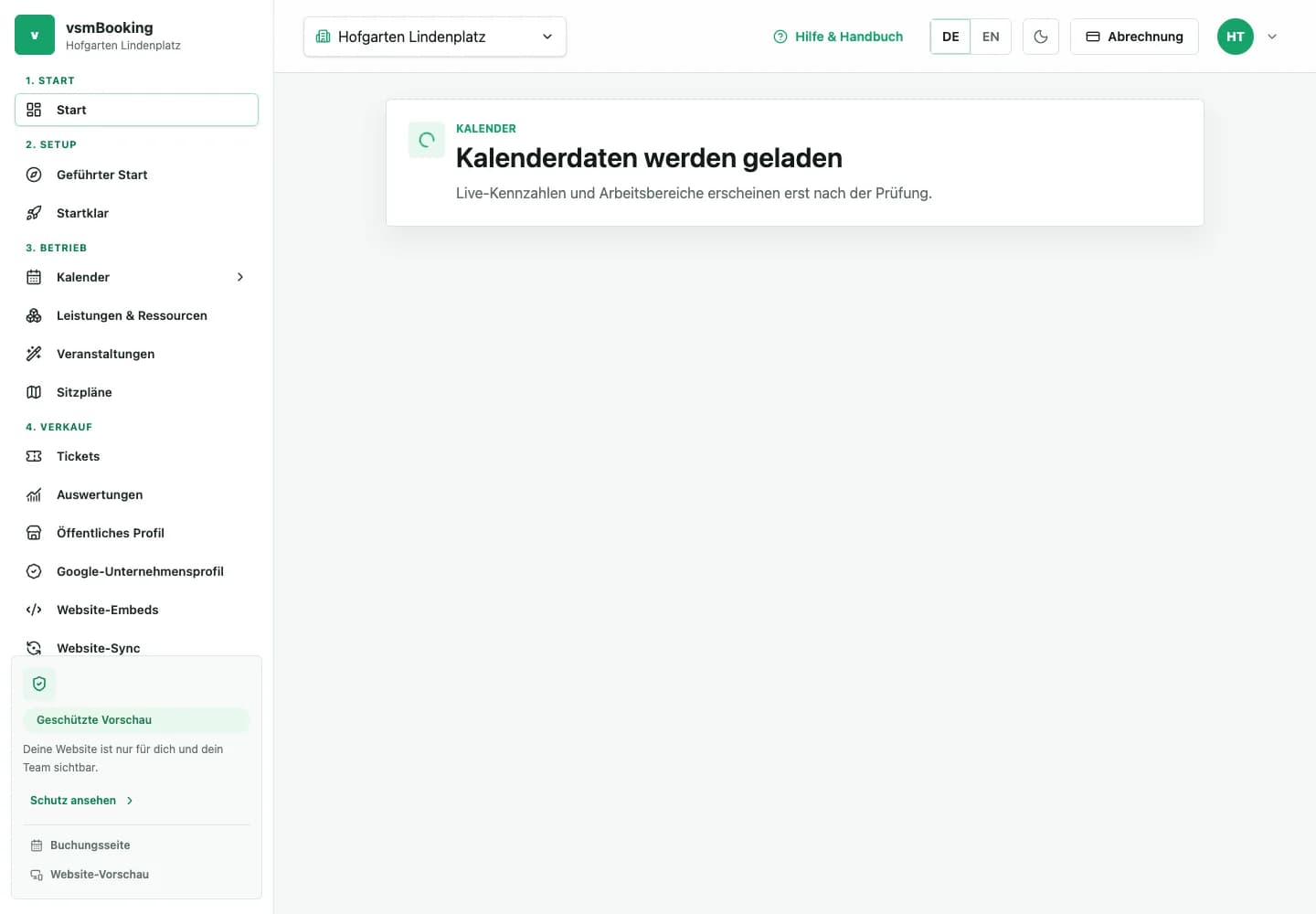Click the cubes icon beside Leistungen & Ressourcen
The width and height of the screenshot is (1316, 914).
34,315
